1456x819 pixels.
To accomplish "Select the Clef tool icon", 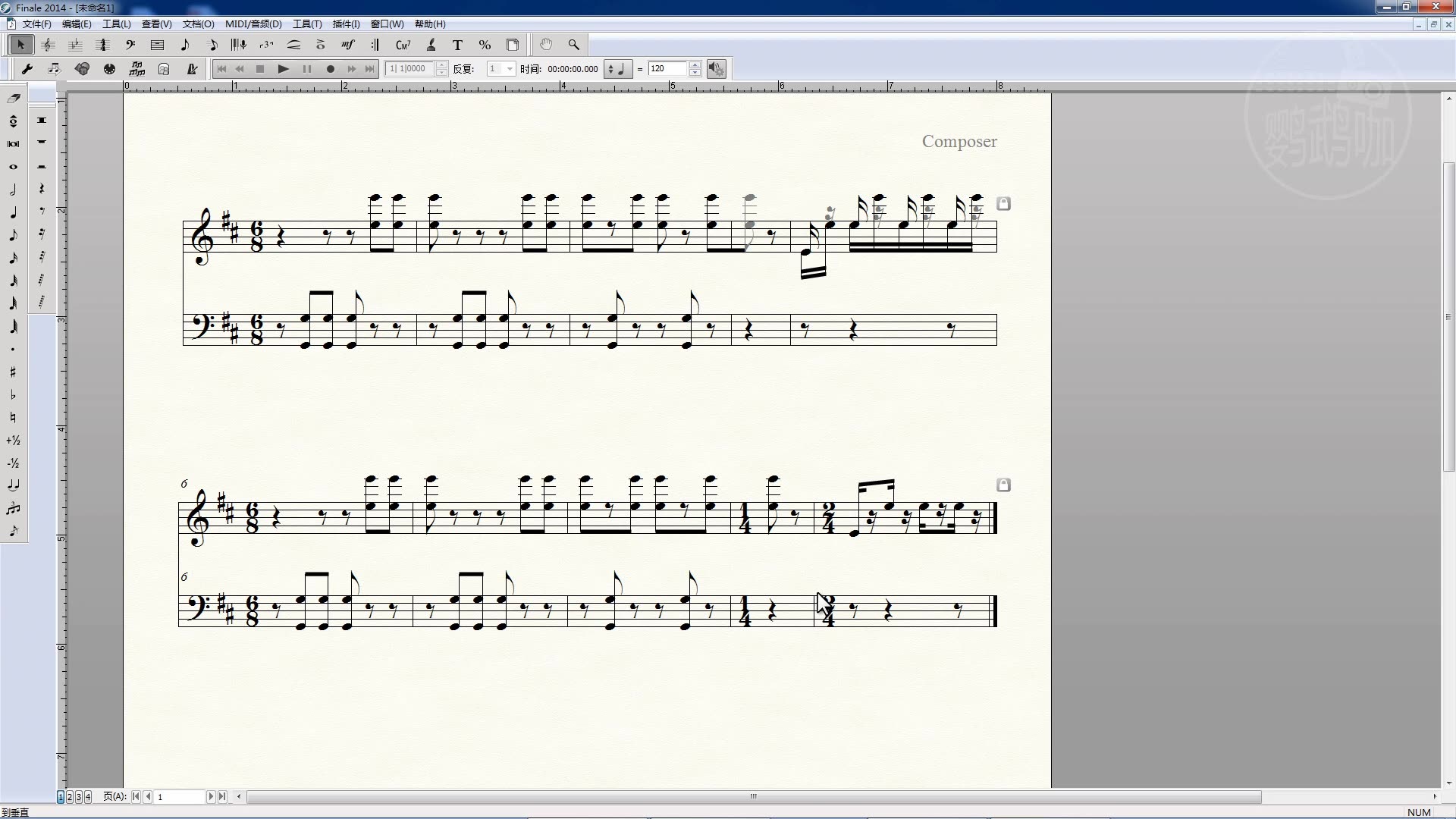I will coord(130,45).
